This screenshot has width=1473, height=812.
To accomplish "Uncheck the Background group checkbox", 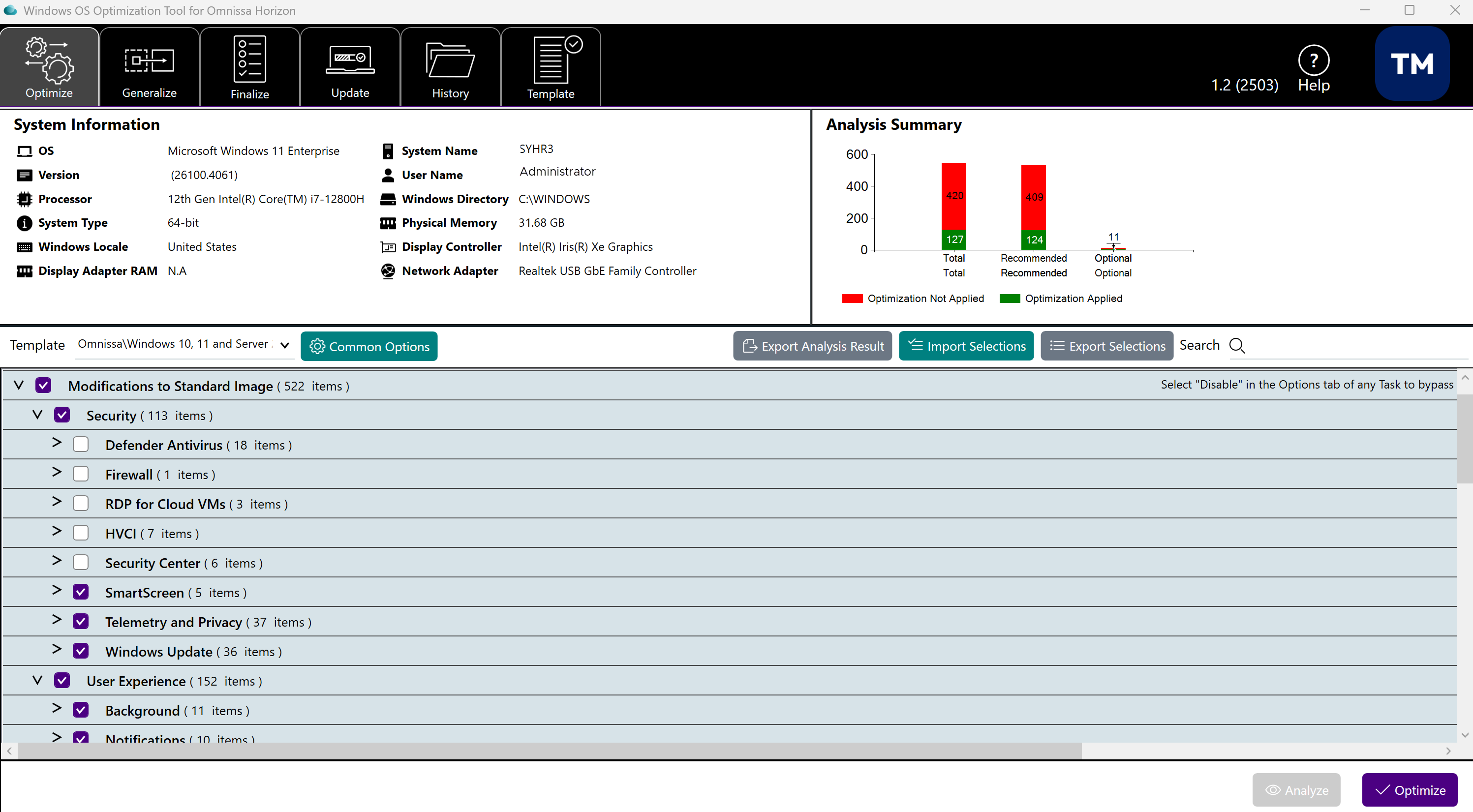I will coord(81,710).
